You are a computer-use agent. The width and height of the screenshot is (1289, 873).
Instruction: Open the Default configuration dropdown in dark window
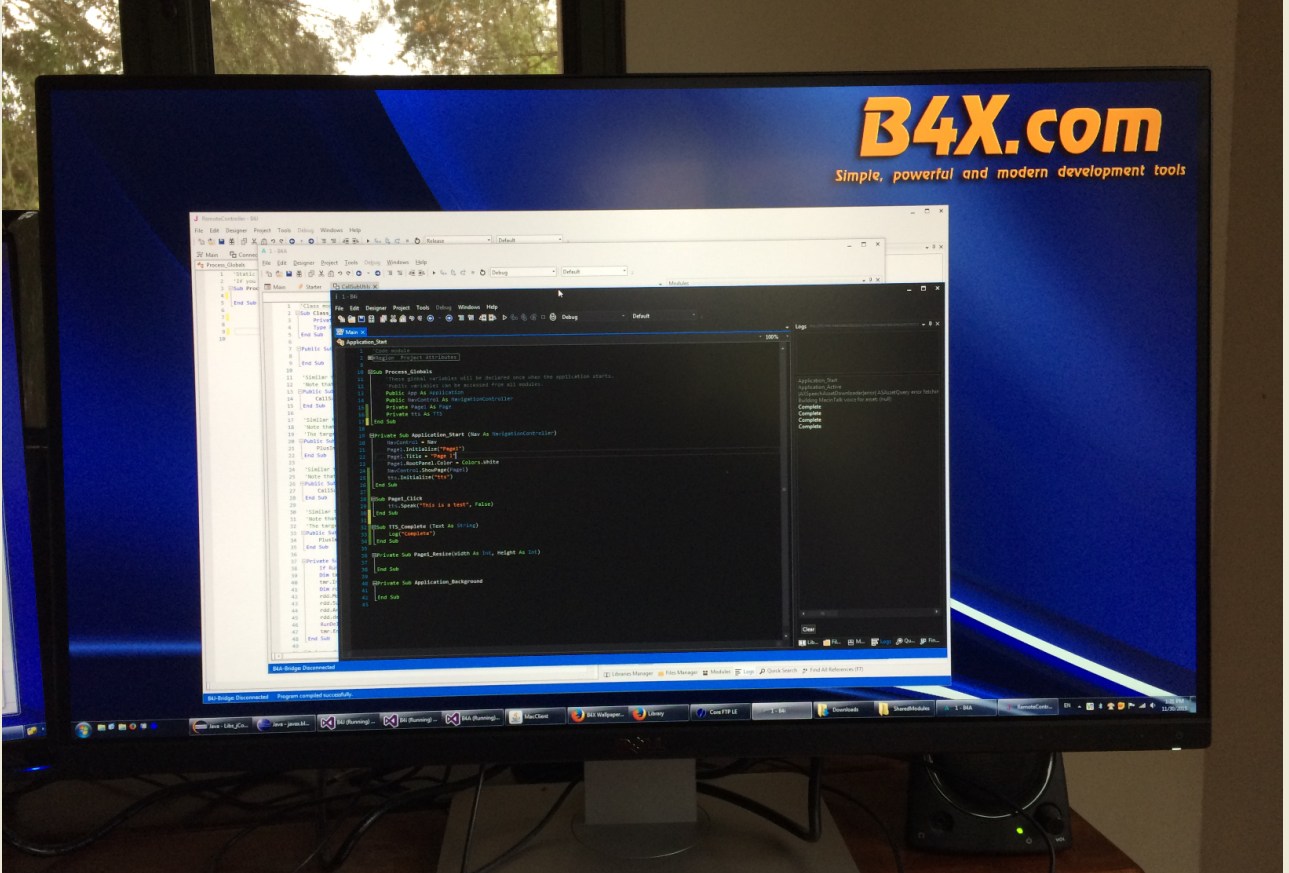(662, 316)
